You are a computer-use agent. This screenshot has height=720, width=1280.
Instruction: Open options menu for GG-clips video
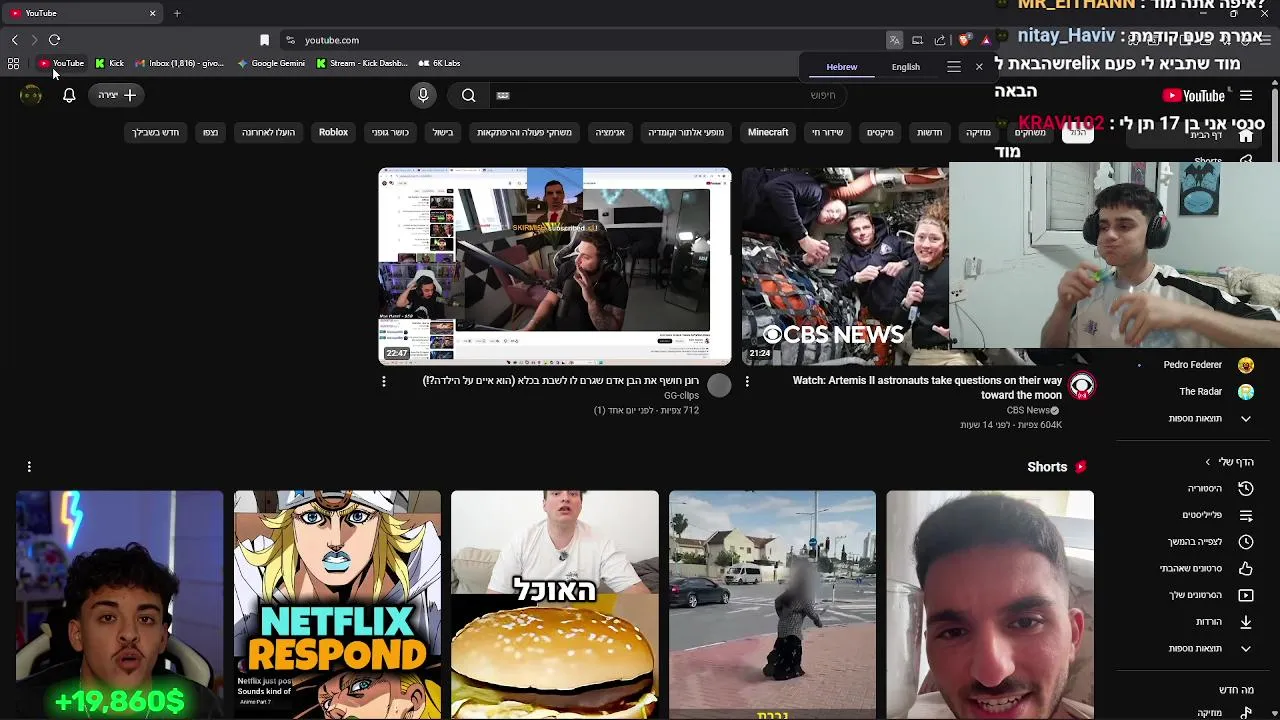384,382
